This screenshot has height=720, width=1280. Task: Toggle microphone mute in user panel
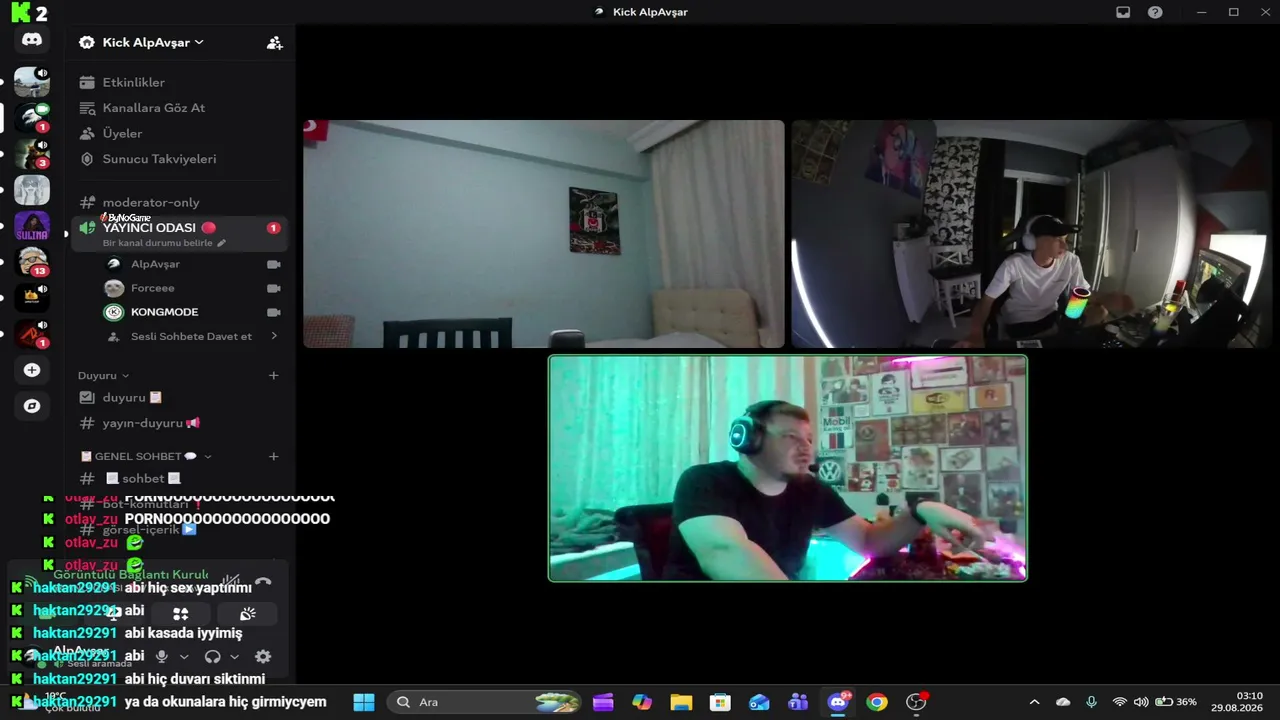[161, 656]
